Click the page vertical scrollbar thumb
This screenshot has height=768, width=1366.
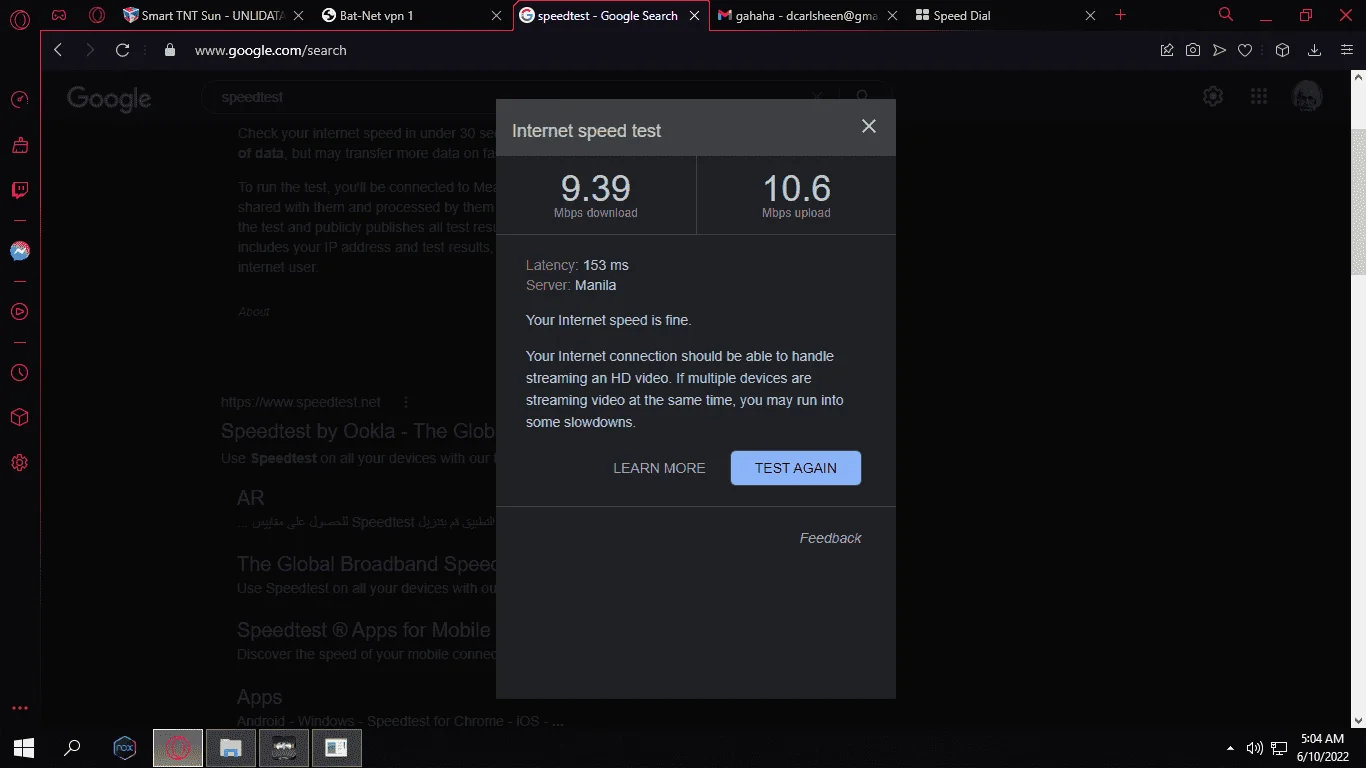1358,202
